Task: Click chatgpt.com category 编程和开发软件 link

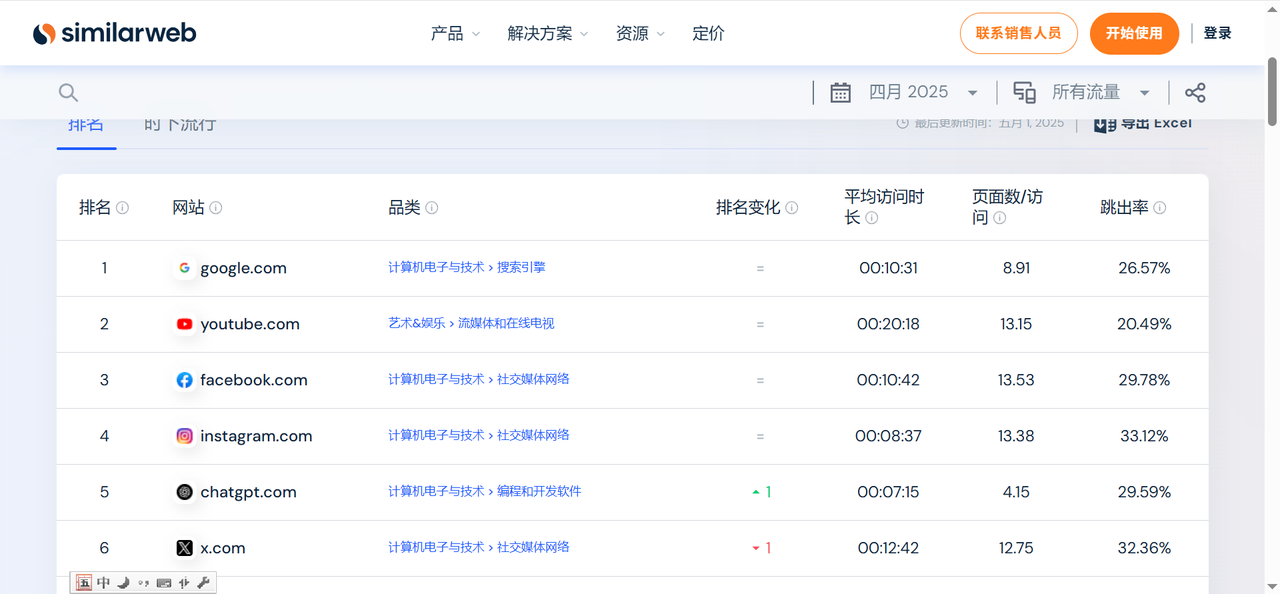Action: pyautogui.click(x=539, y=492)
